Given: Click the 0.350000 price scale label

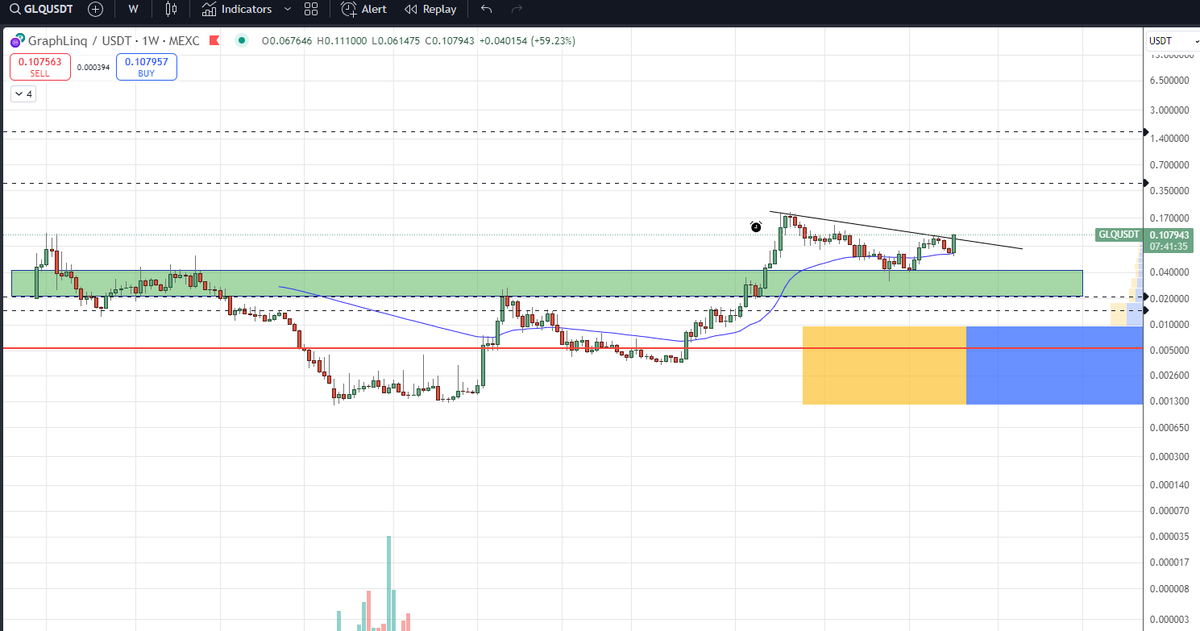Looking at the screenshot, I should click(1170, 190).
